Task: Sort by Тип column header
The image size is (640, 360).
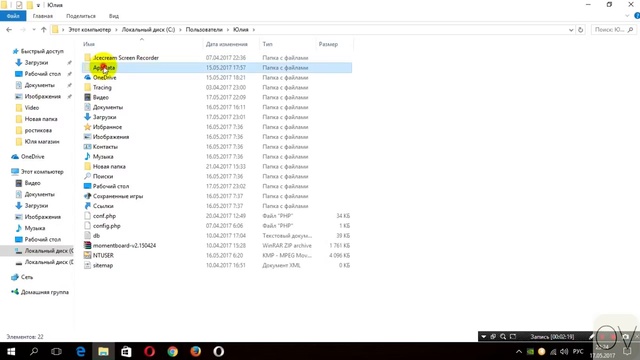Action: [268, 44]
